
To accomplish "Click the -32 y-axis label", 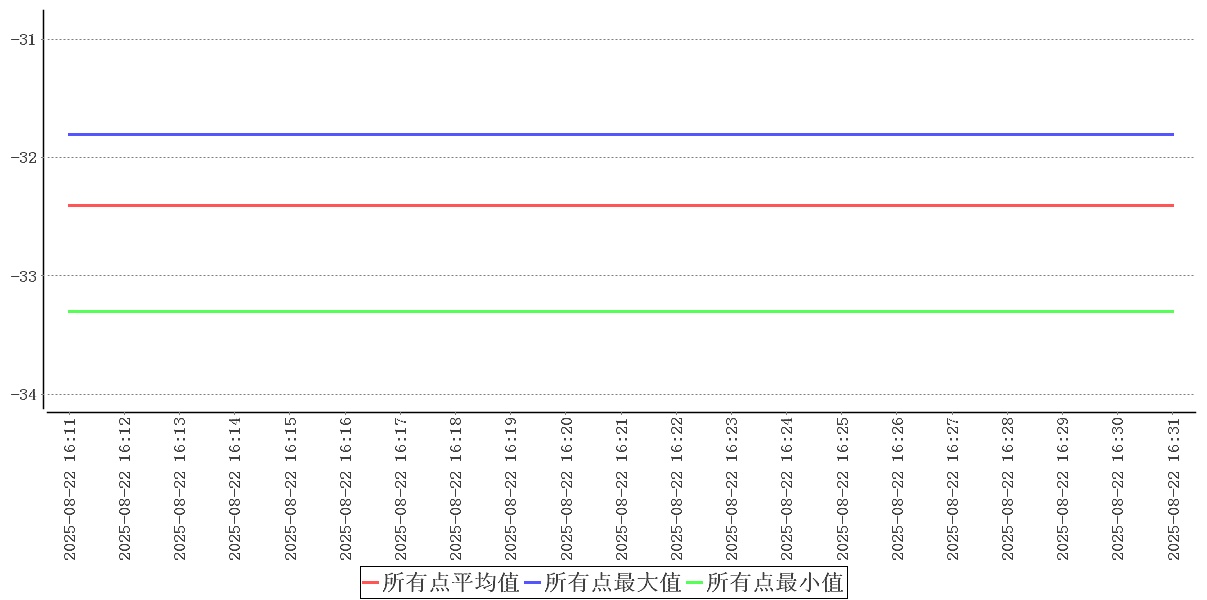I will pos(22,157).
